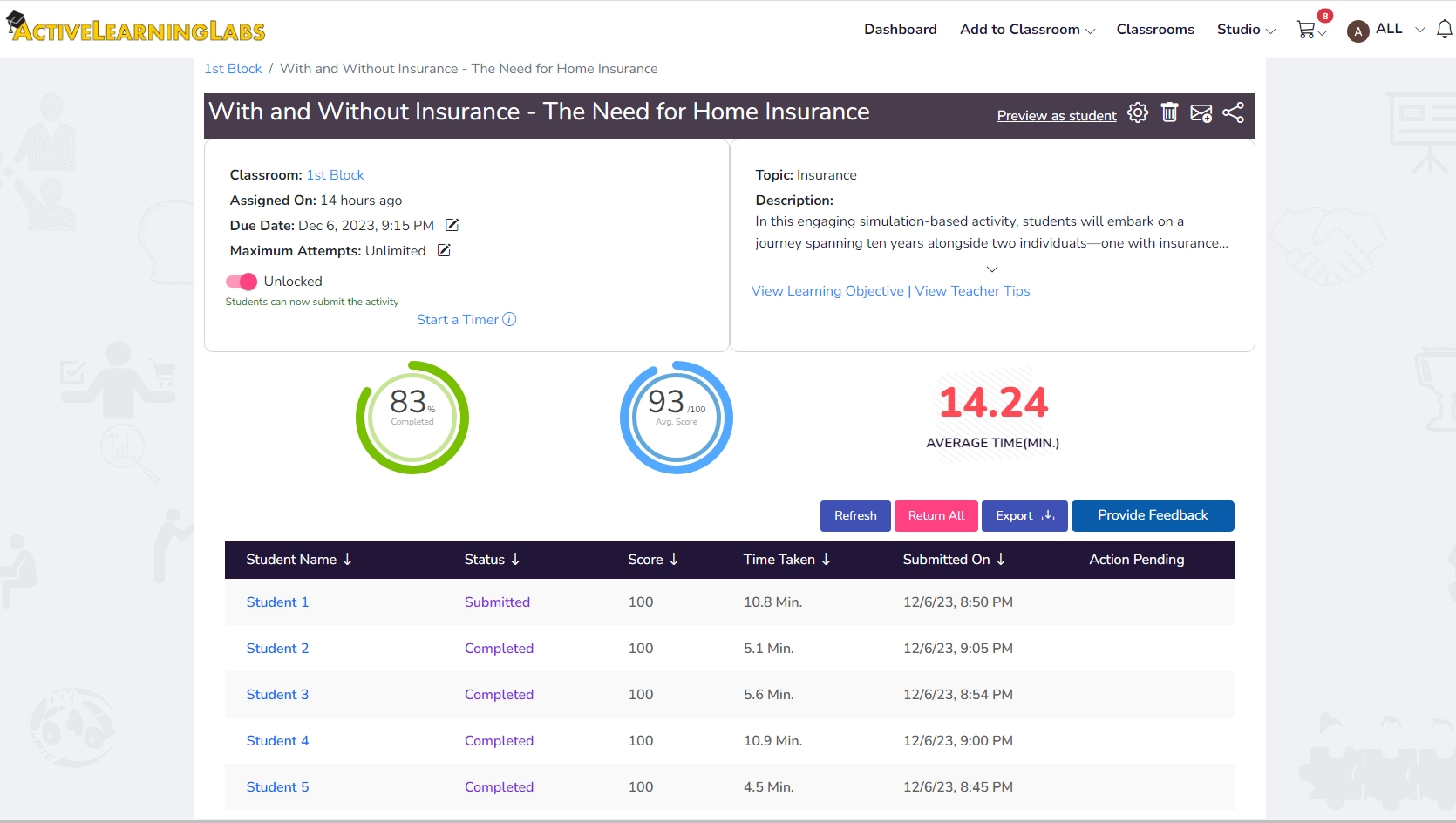Edit the Due Date pencil icon
This screenshot has width=1456, height=823.
[x=452, y=225]
